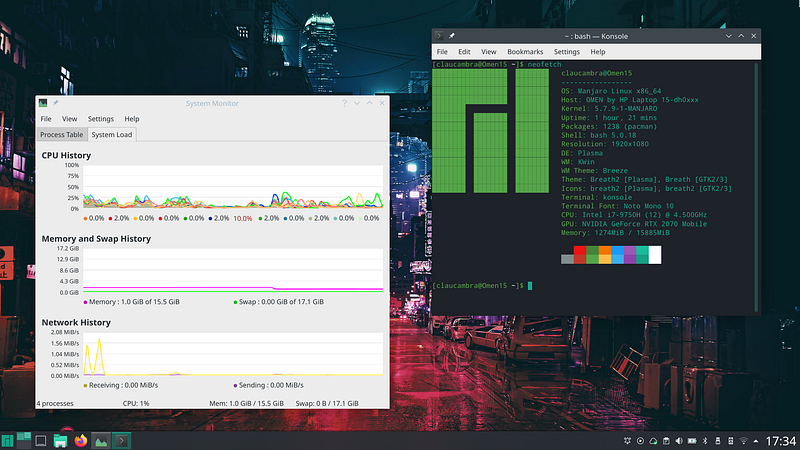
Task: Click '4 processes' in status bar
Action: 55,404
